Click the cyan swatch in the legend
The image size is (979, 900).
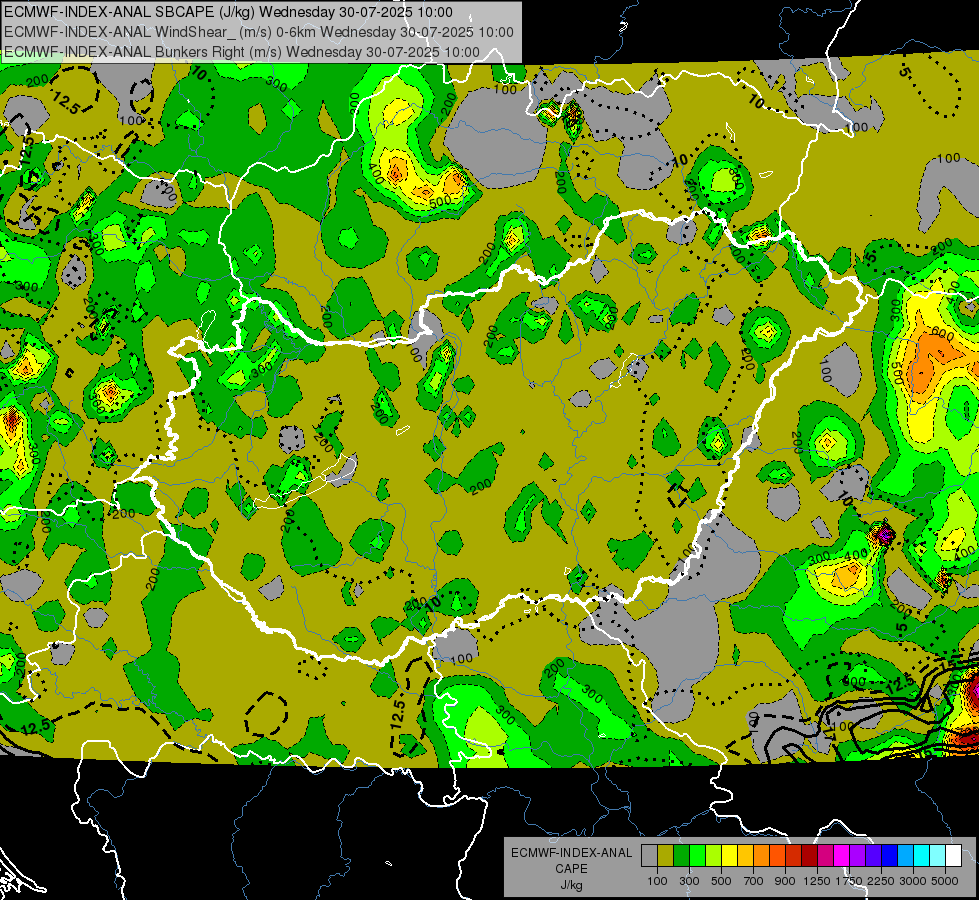point(922,856)
